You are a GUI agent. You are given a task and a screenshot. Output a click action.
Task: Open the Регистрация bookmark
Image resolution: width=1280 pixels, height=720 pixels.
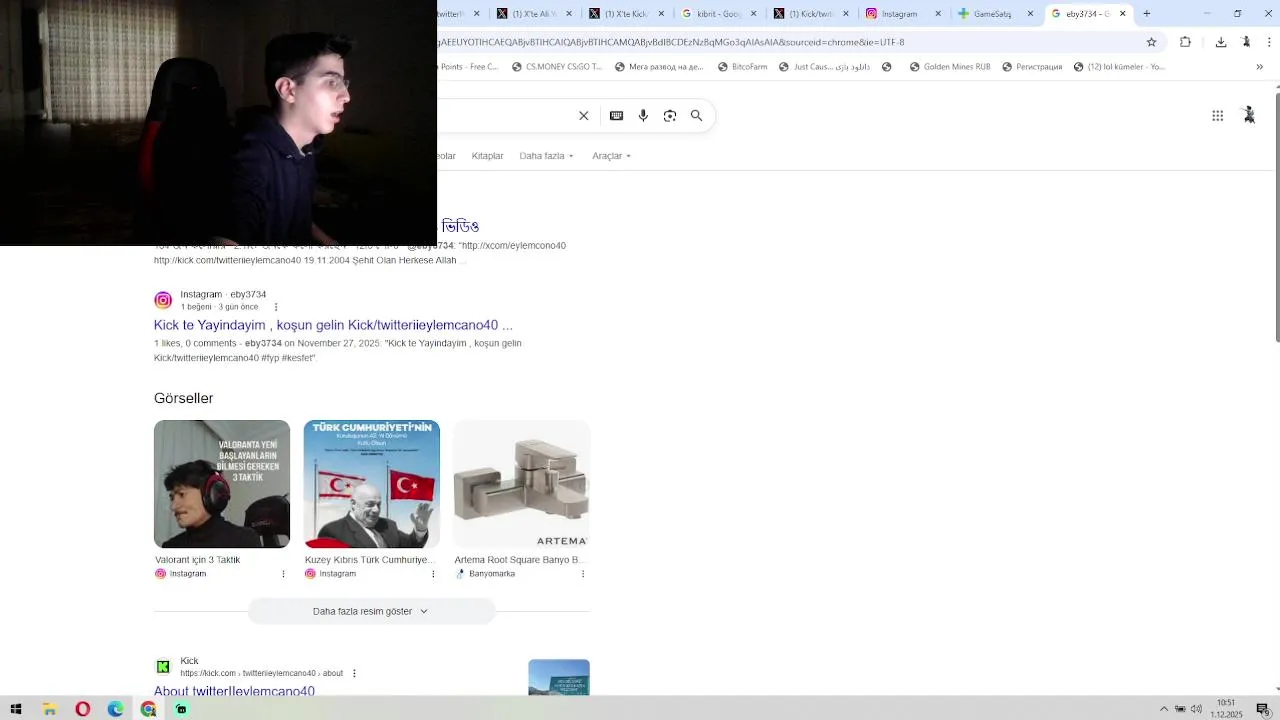coord(1031,67)
